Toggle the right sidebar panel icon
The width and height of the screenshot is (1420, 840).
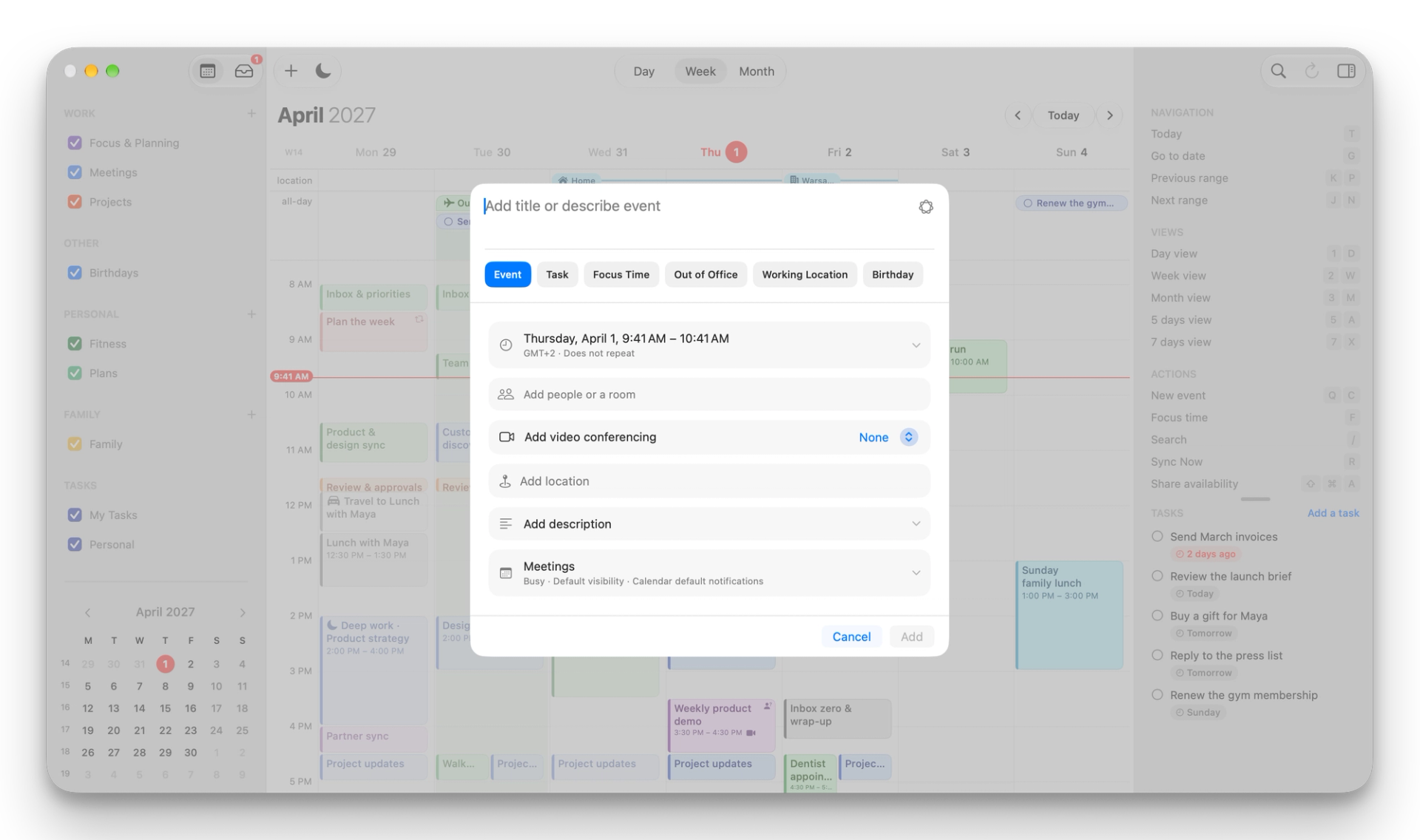[1346, 71]
